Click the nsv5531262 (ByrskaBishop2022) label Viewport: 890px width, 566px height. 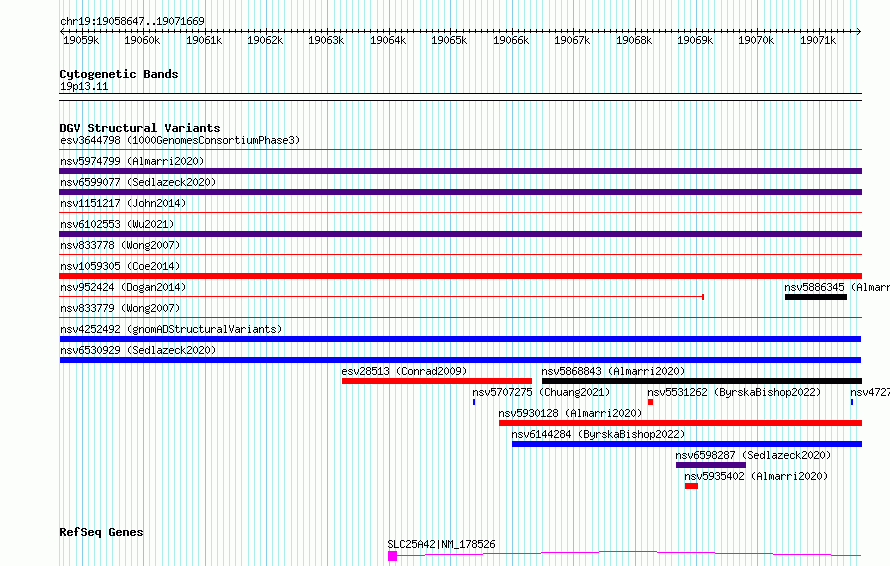(734, 392)
